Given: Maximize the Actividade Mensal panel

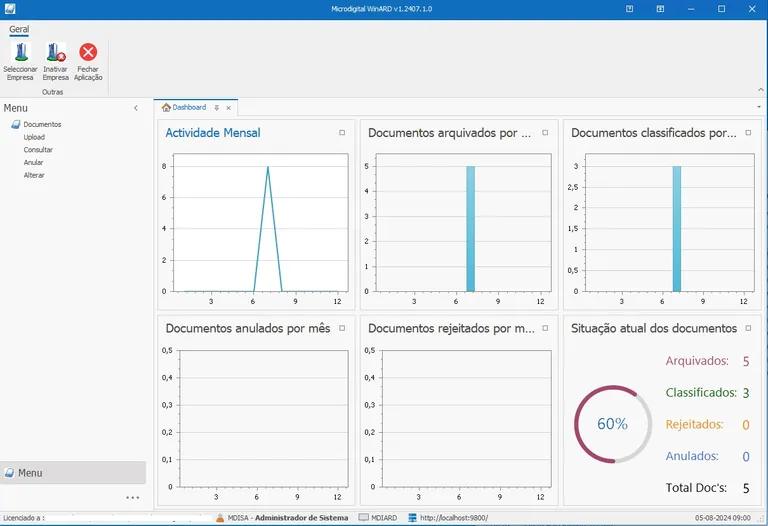Looking at the screenshot, I should click(x=342, y=133).
